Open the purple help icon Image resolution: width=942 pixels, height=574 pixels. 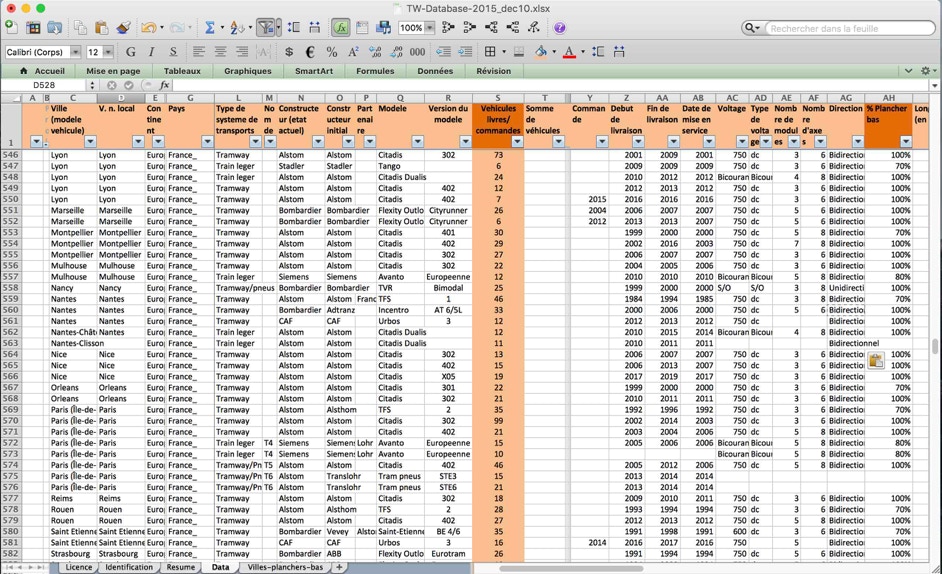point(559,28)
